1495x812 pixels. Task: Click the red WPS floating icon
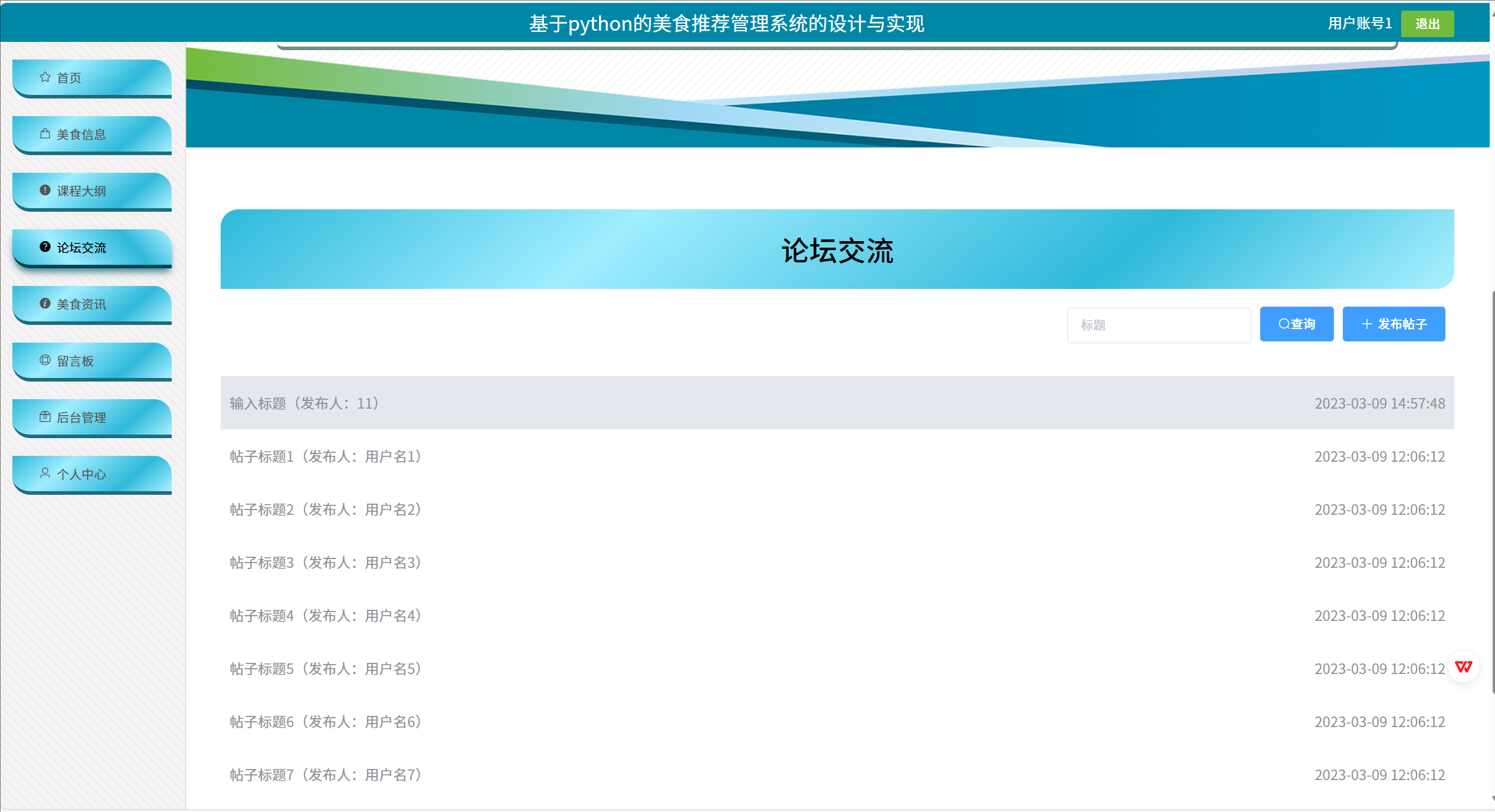pyautogui.click(x=1463, y=667)
